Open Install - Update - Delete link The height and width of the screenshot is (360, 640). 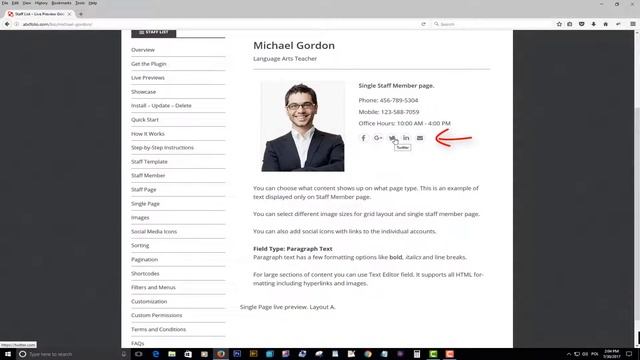click(161, 105)
